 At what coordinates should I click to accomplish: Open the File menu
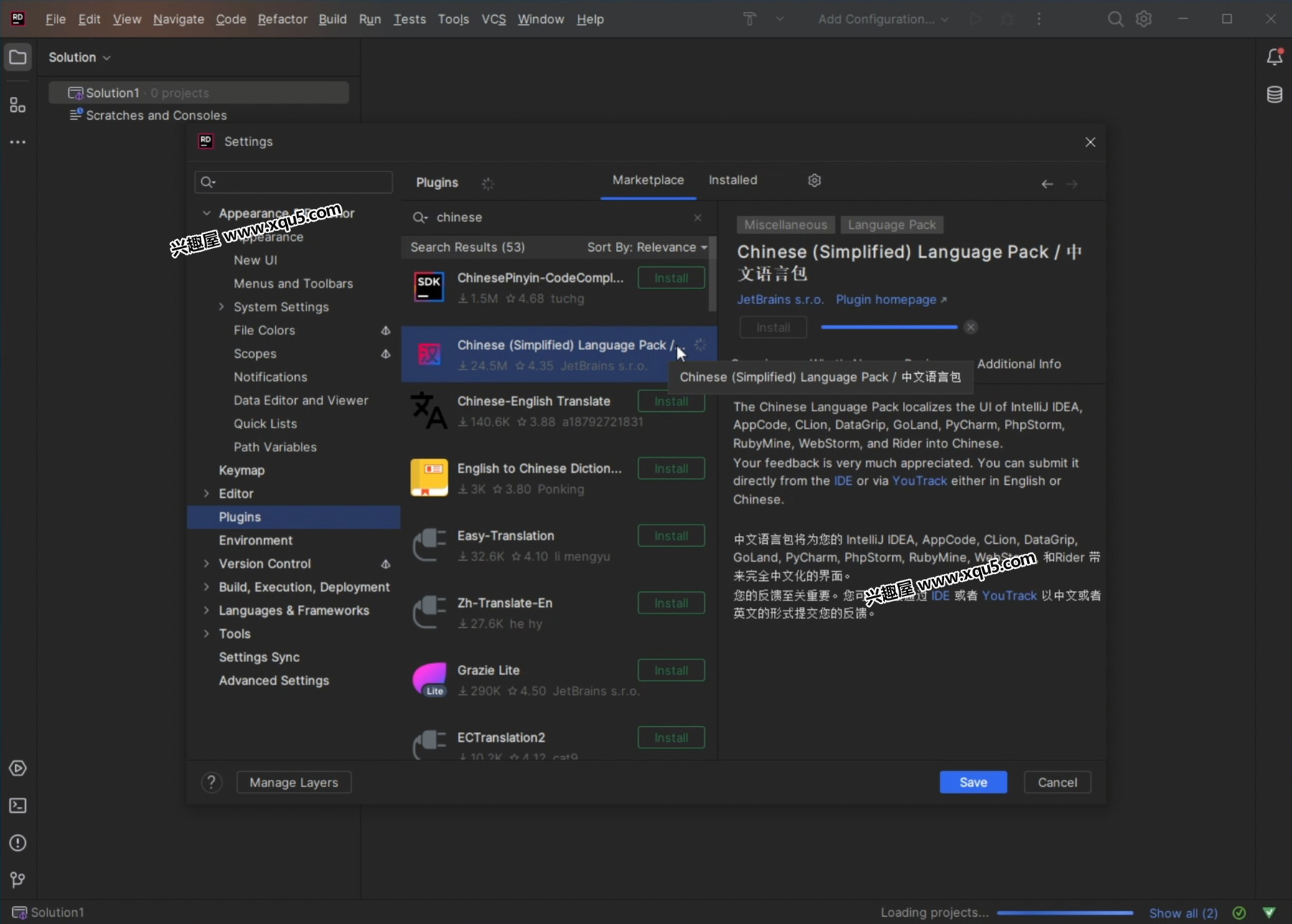click(55, 19)
